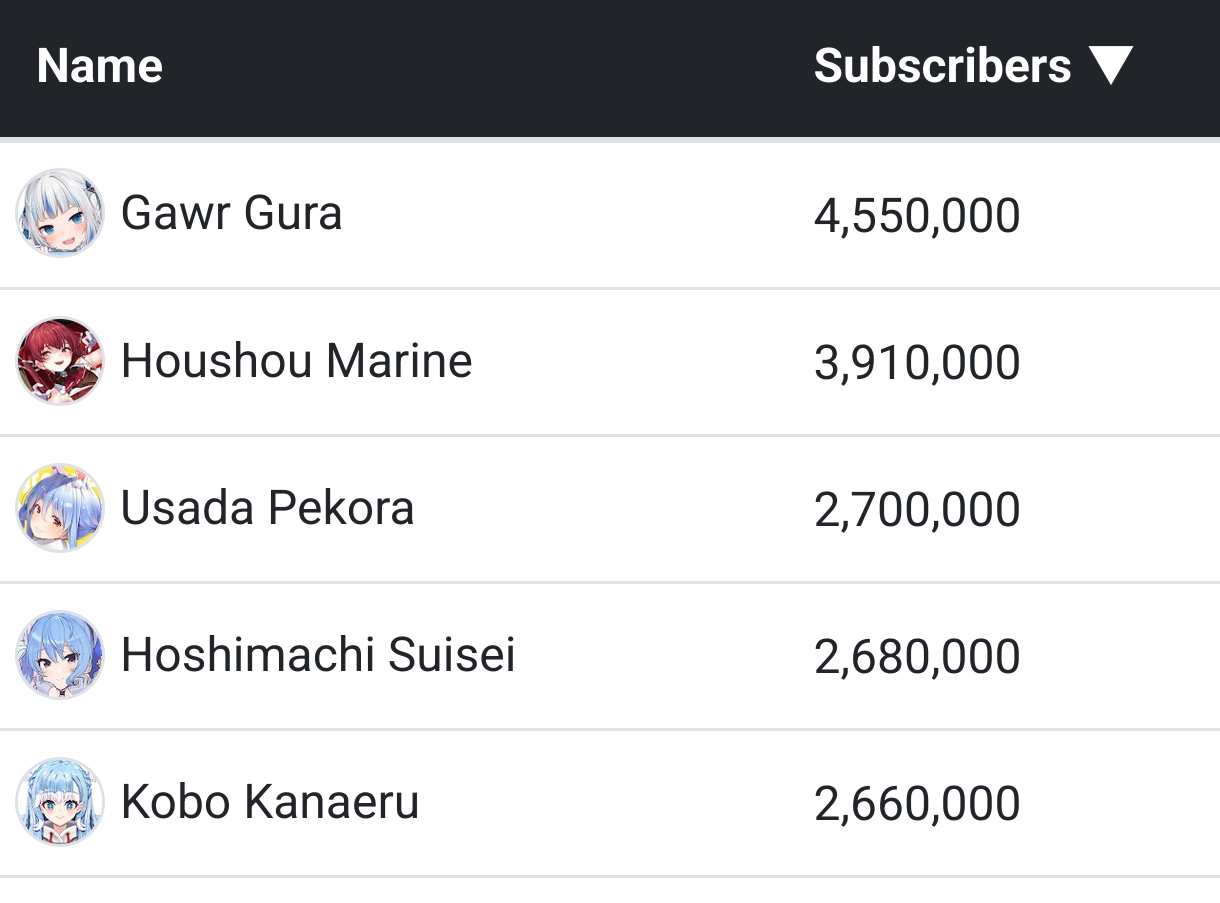Click Gawr Gura's avatar icon

[x=60, y=213]
